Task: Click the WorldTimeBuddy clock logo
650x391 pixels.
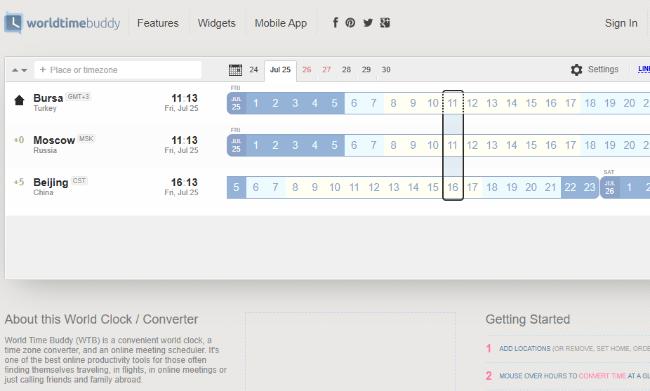Action: point(13,23)
